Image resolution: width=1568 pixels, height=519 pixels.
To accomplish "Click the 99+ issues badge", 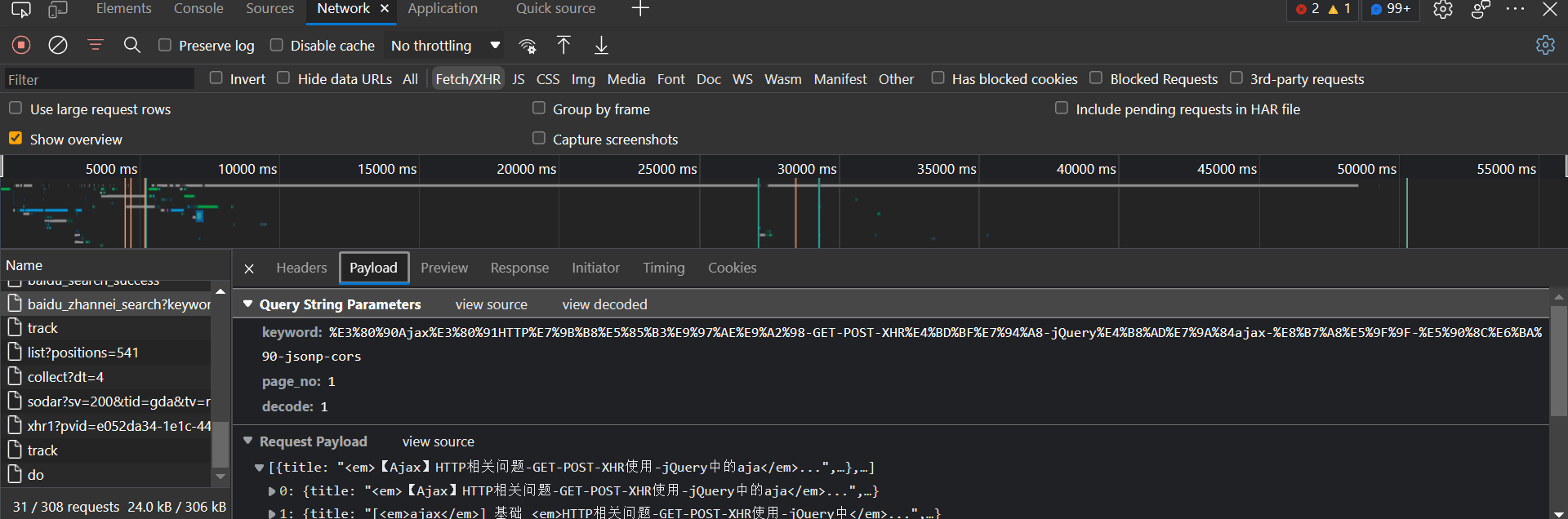I will [1391, 9].
